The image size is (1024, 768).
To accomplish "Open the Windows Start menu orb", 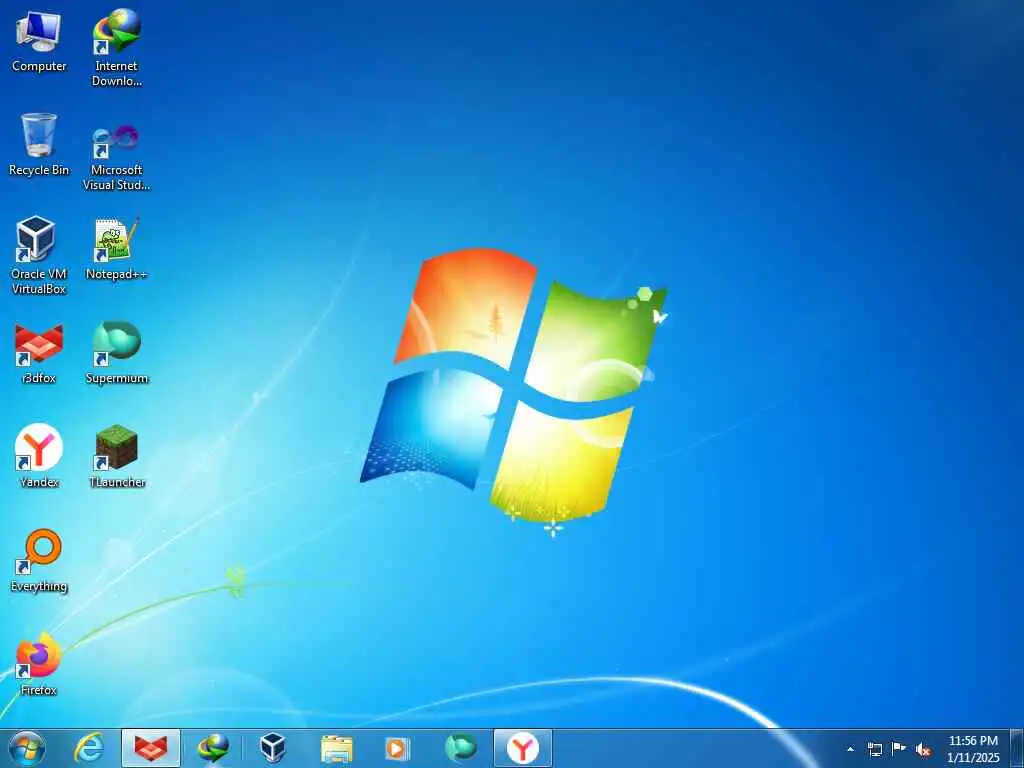I will pyautogui.click(x=27, y=749).
